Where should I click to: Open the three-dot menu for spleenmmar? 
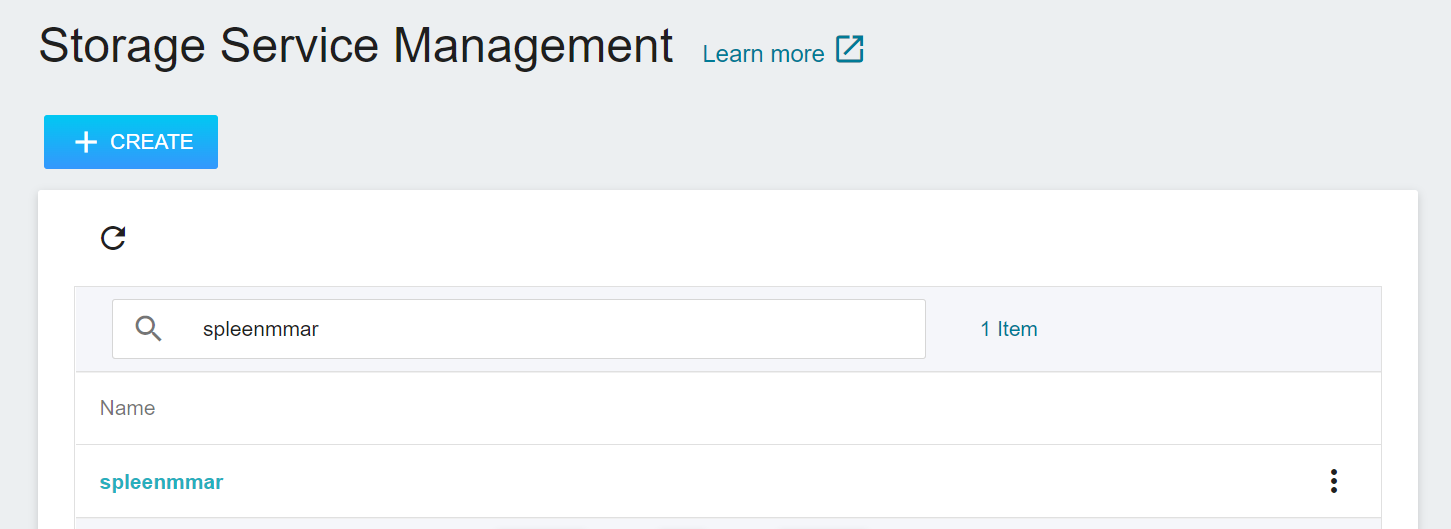pyautogui.click(x=1333, y=481)
